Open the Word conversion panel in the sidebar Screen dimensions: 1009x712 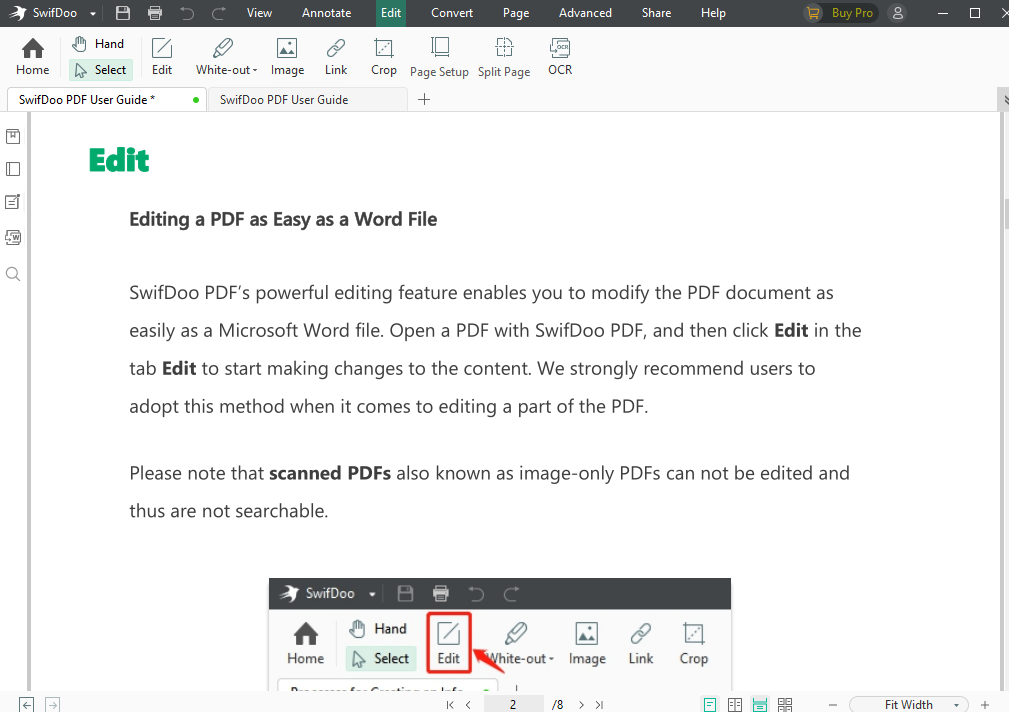[13, 238]
